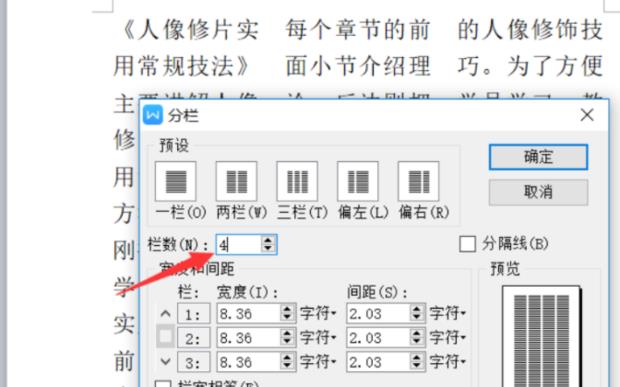Open column 1 宽度 unit dropdown 字符

tap(318, 314)
